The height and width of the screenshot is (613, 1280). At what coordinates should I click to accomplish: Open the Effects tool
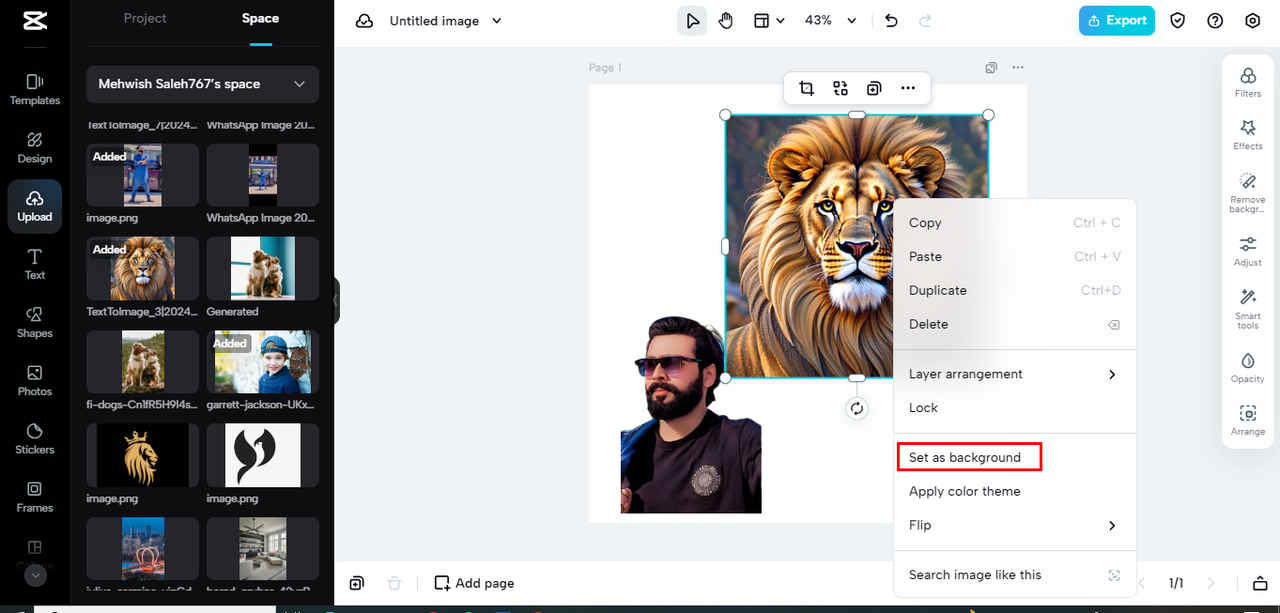[1248, 135]
